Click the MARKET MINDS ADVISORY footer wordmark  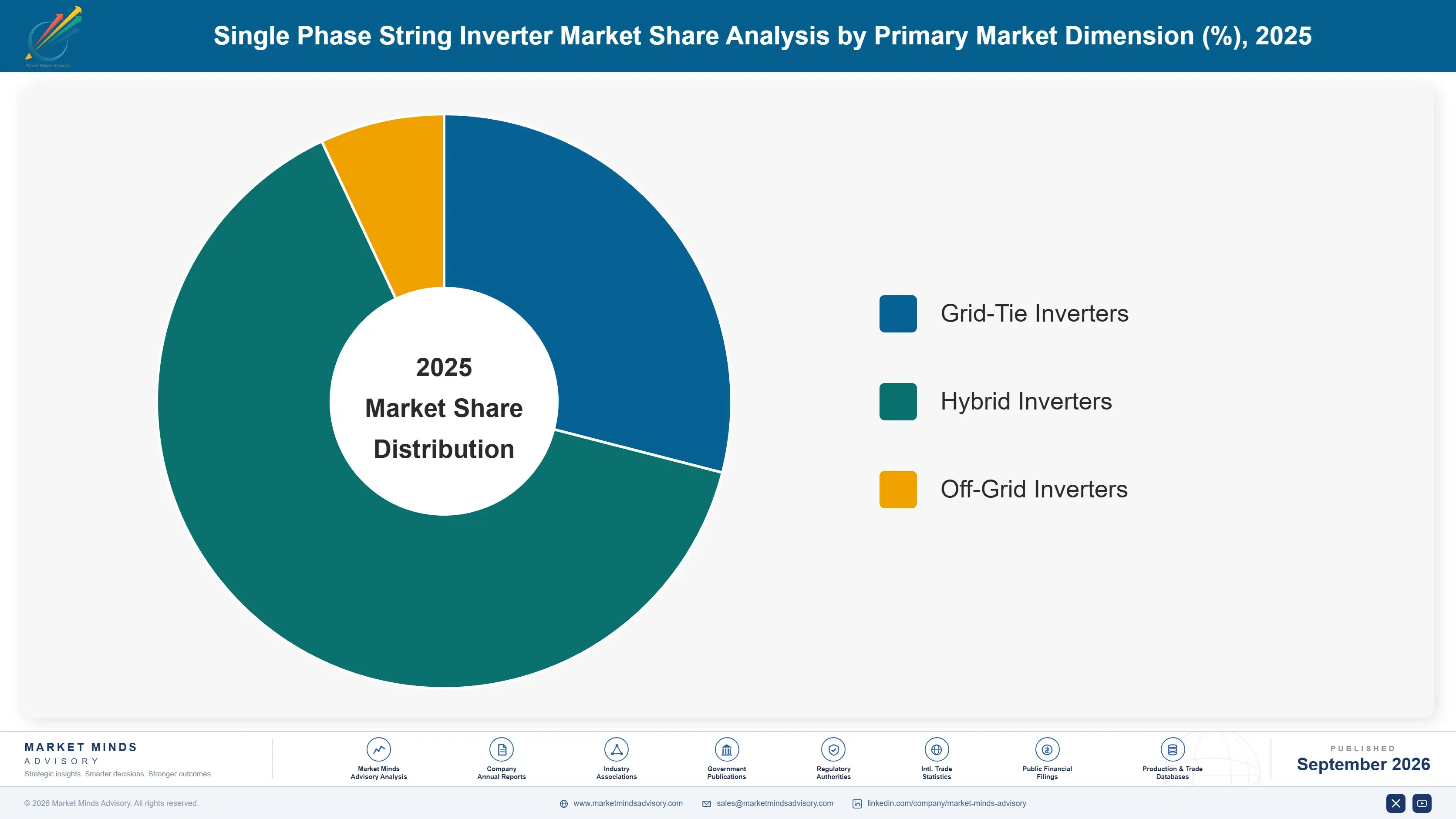point(80,753)
